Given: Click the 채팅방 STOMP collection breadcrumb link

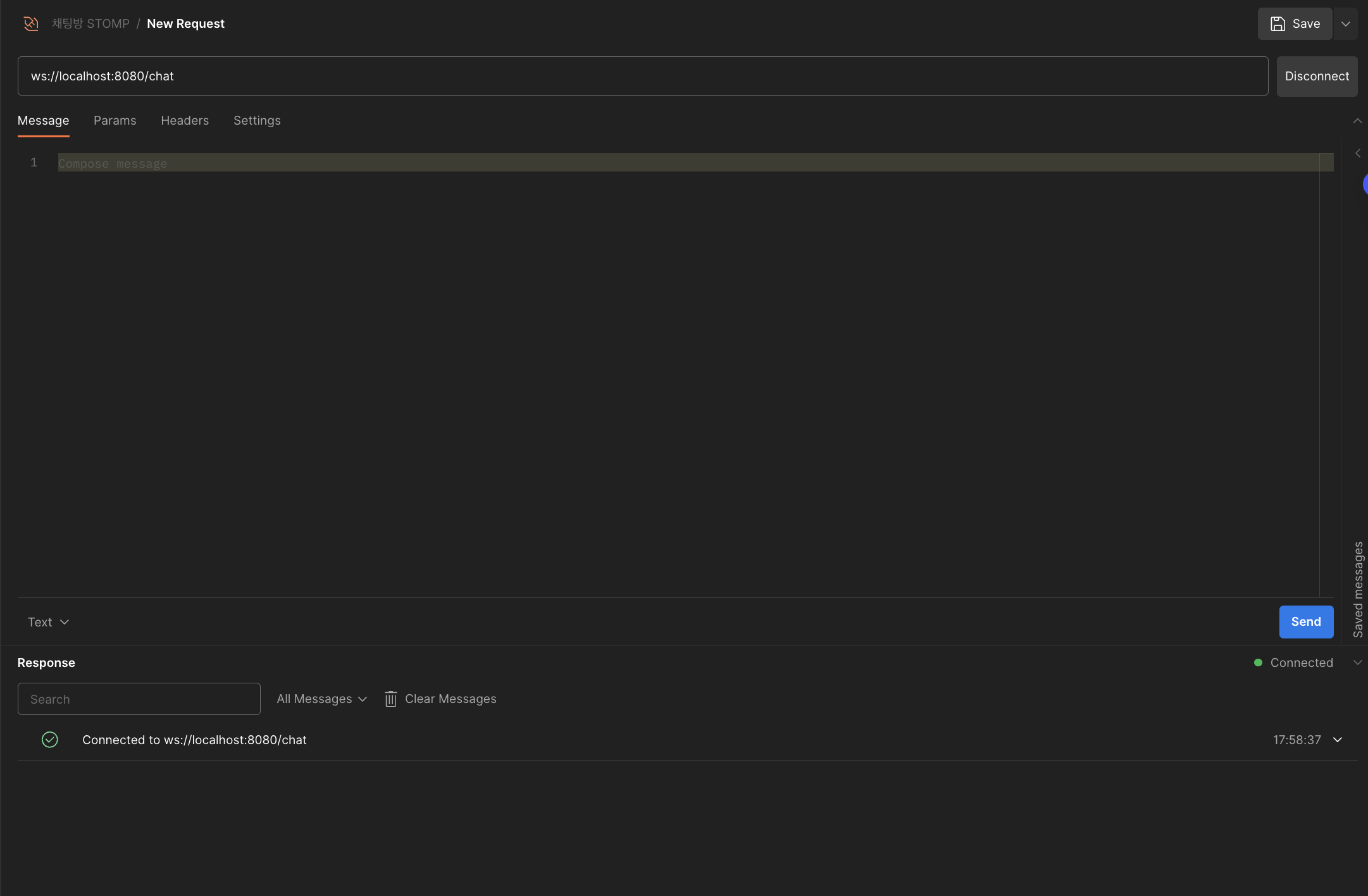Looking at the screenshot, I should tap(90, 24).
